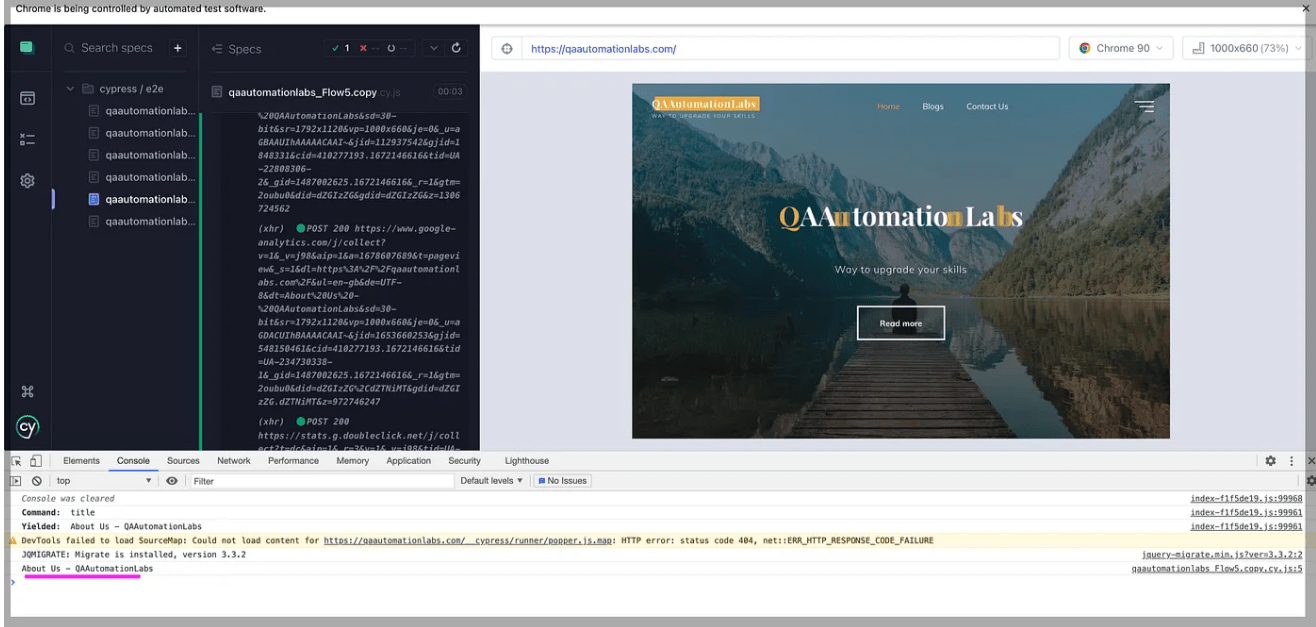Click the 'JQMIGRATE: Migrate is installed' line
Screen dimensions: 1316x627
tap(133, 554)
